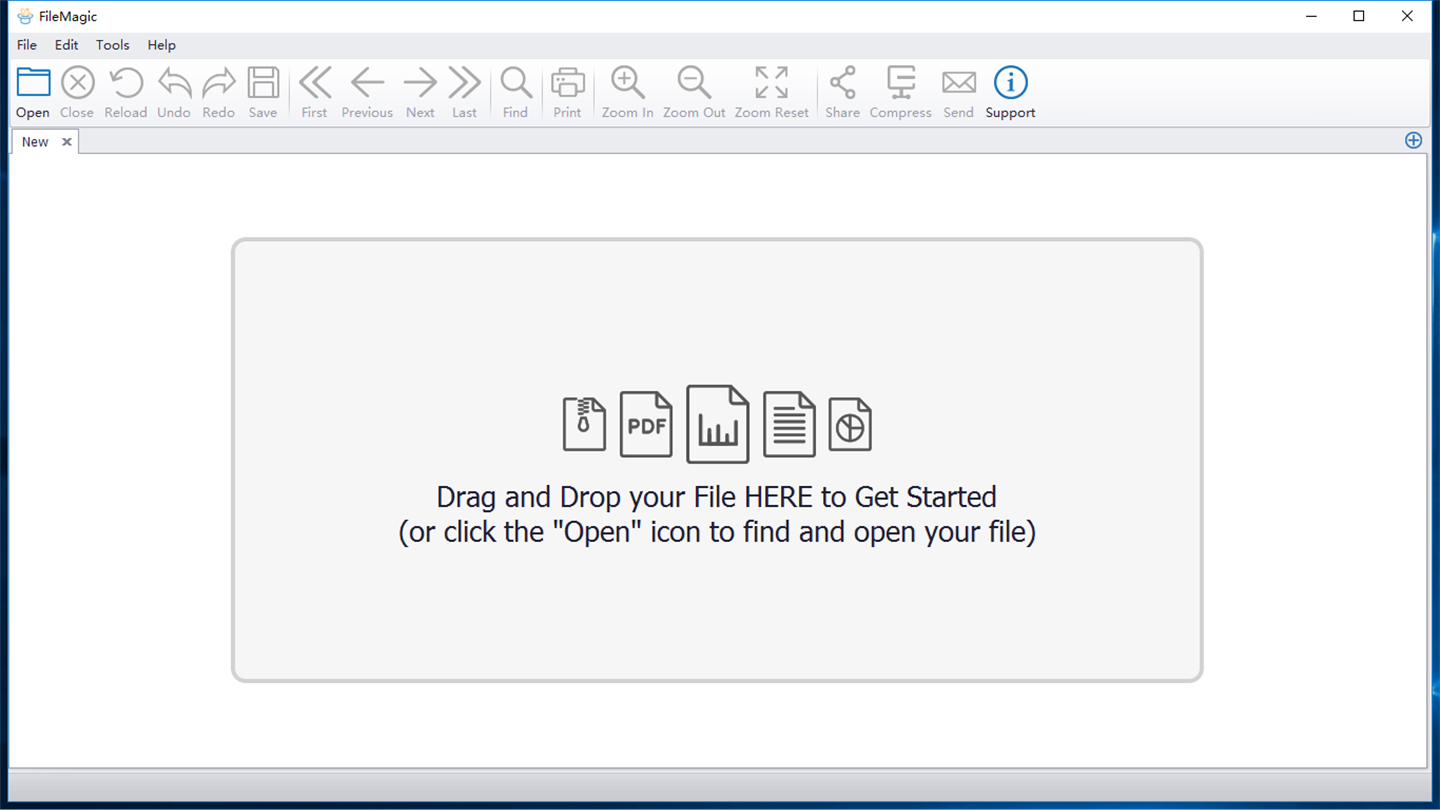Click the PDF file icon
Screen dimensions: 1440x810
(x=646, y=424)
